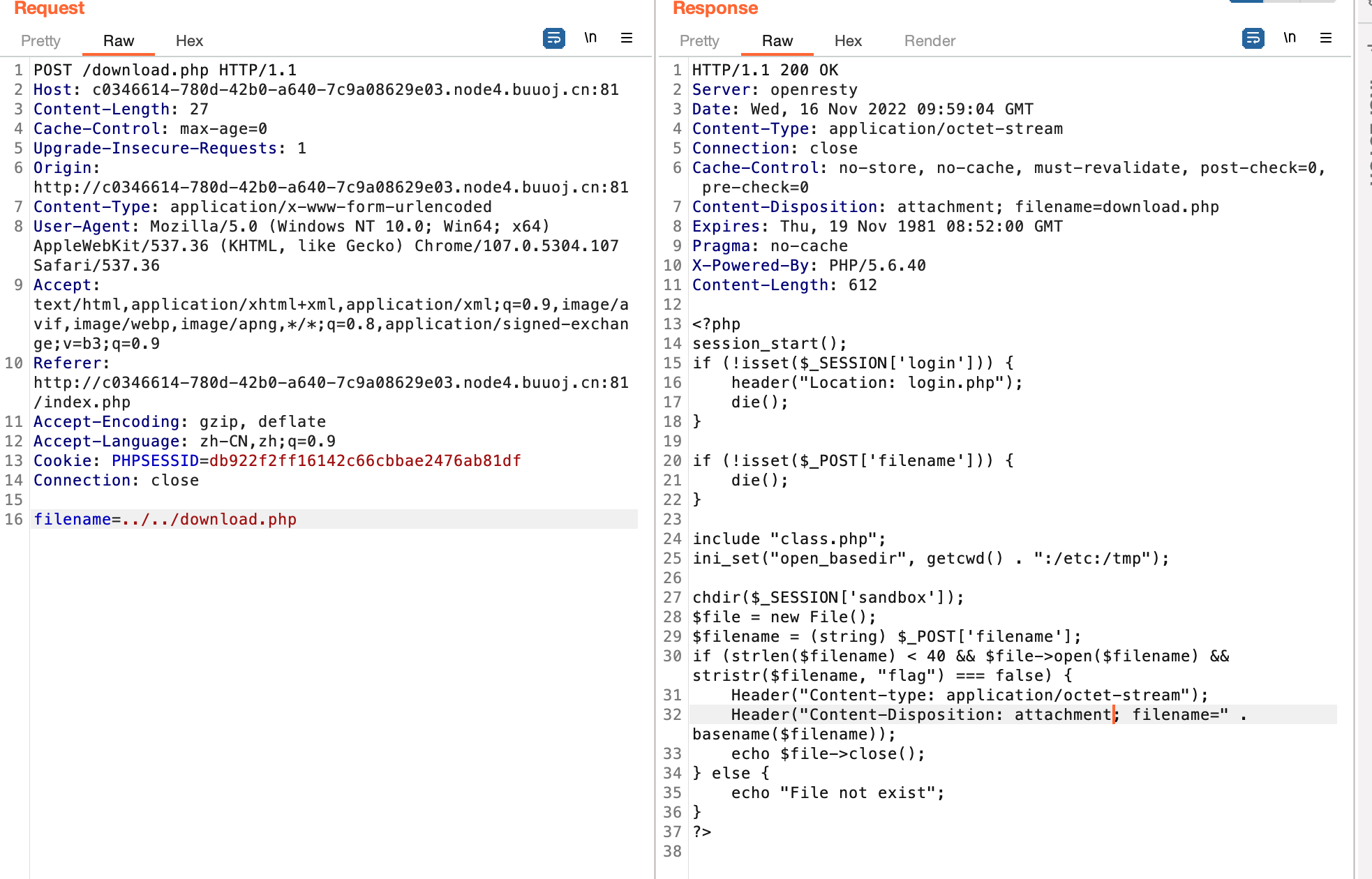Click the Response panel title
The height and width of the screenshot is (879, 1372).
[x=715, y=8]
